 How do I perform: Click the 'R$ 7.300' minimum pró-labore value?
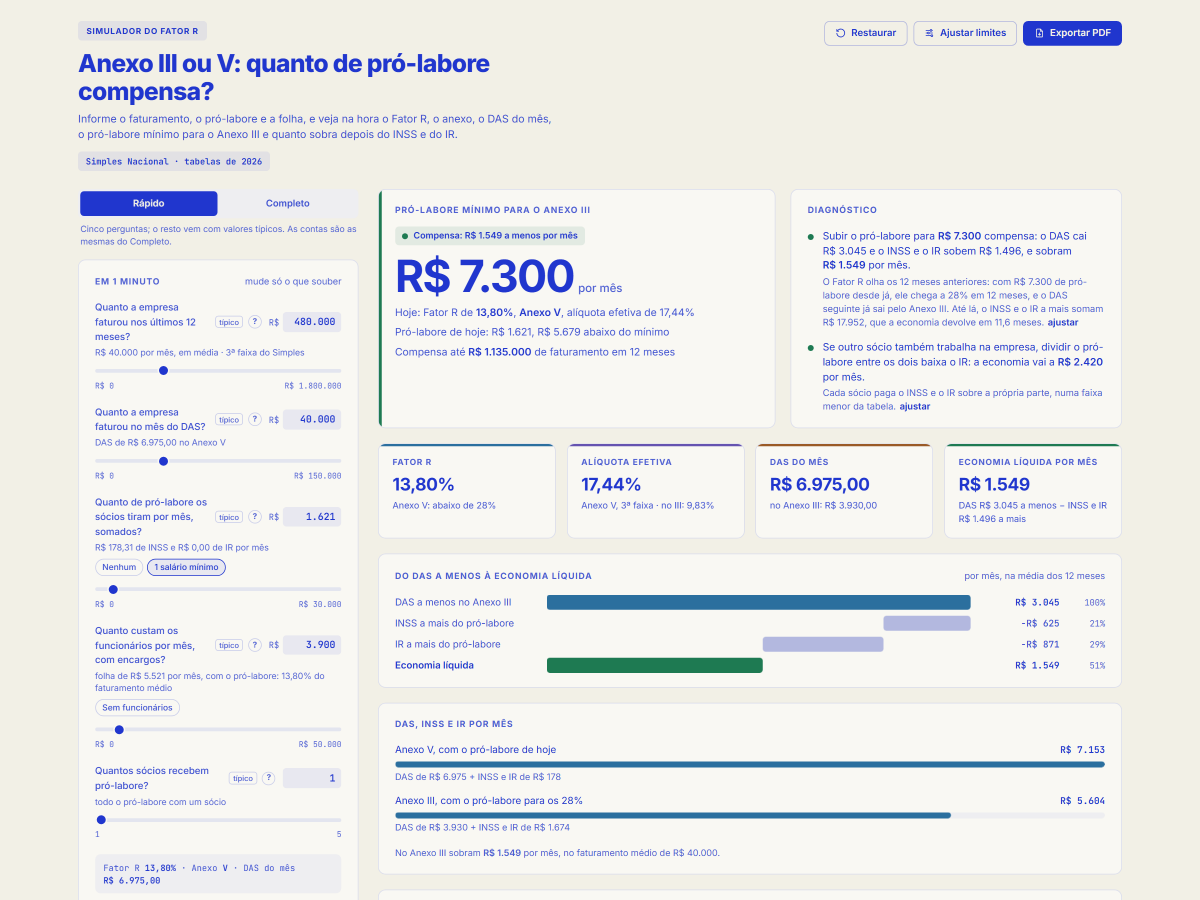485,277
